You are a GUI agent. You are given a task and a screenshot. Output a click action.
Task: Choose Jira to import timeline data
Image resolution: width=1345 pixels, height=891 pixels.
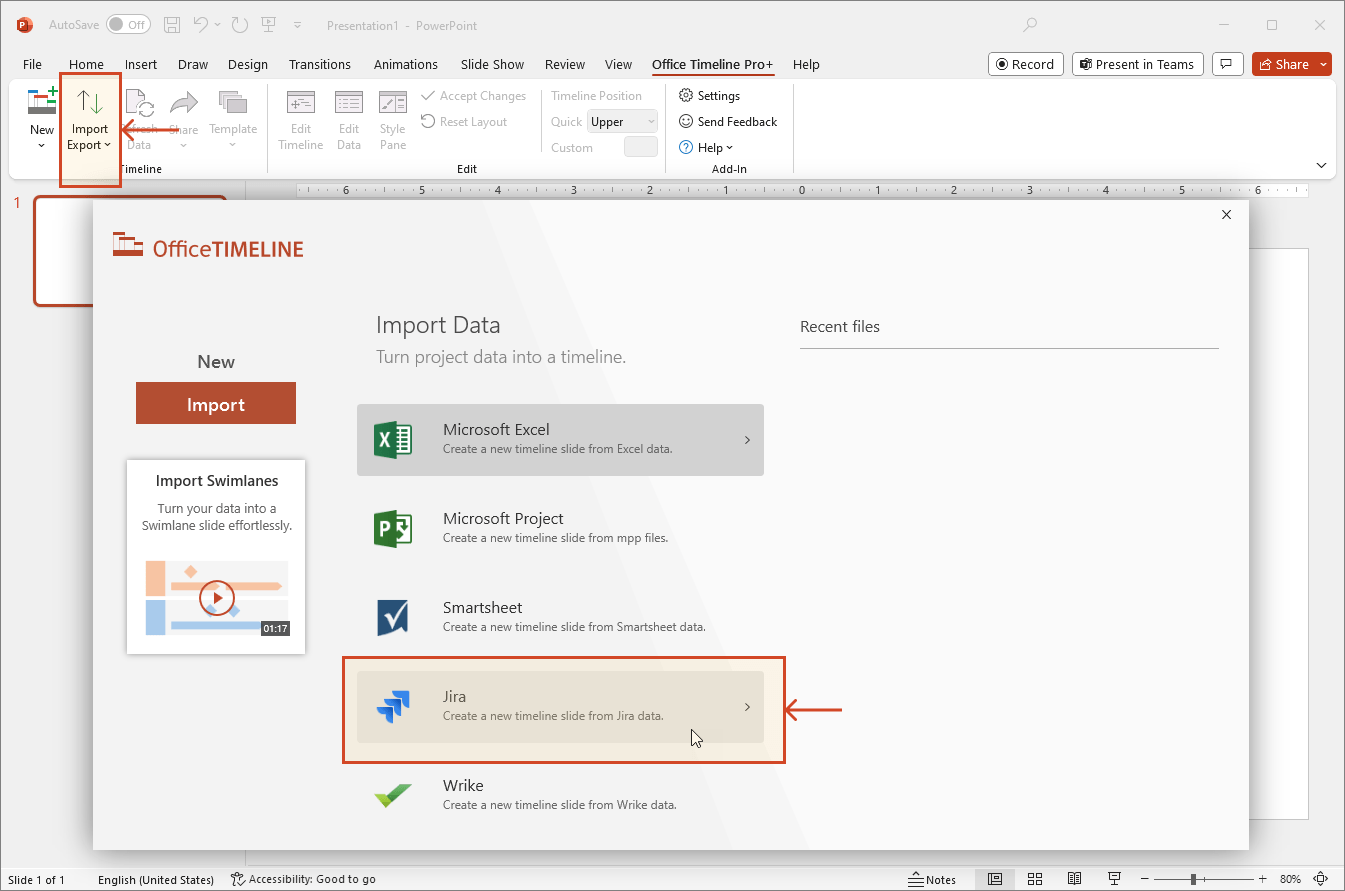click(x=560, y=706)
